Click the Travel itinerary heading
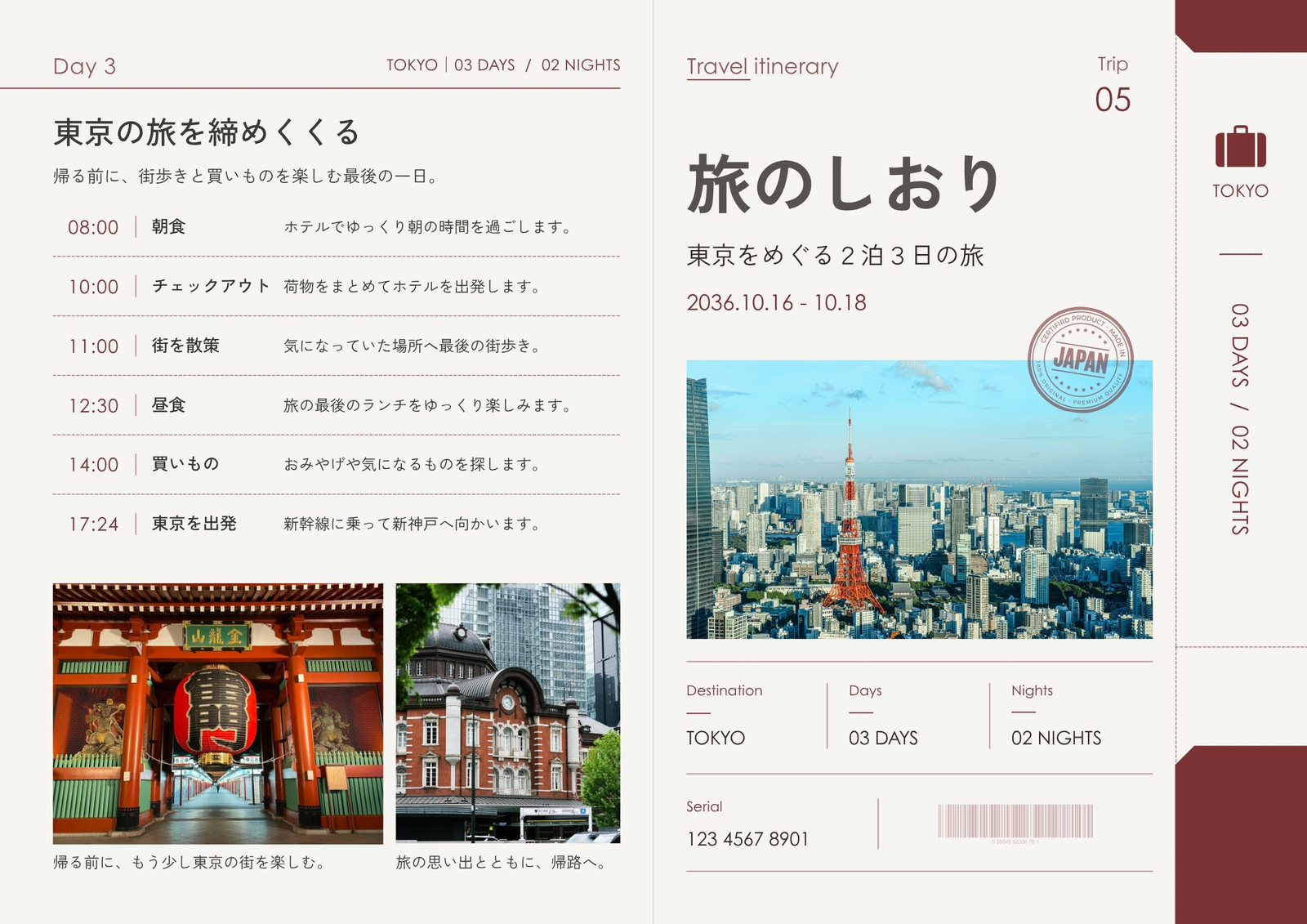 [x=762, y=66]
